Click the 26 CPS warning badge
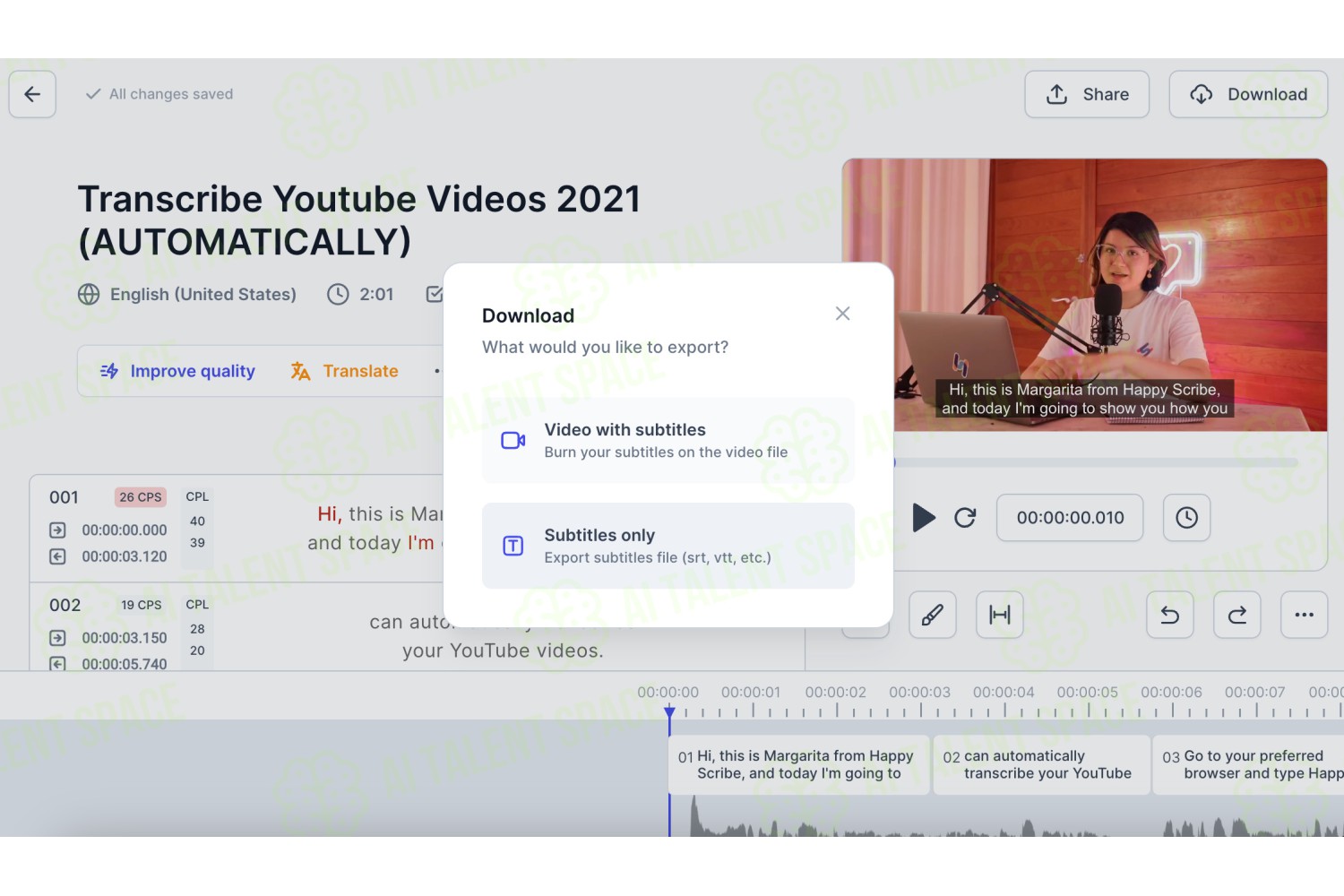 141,497
